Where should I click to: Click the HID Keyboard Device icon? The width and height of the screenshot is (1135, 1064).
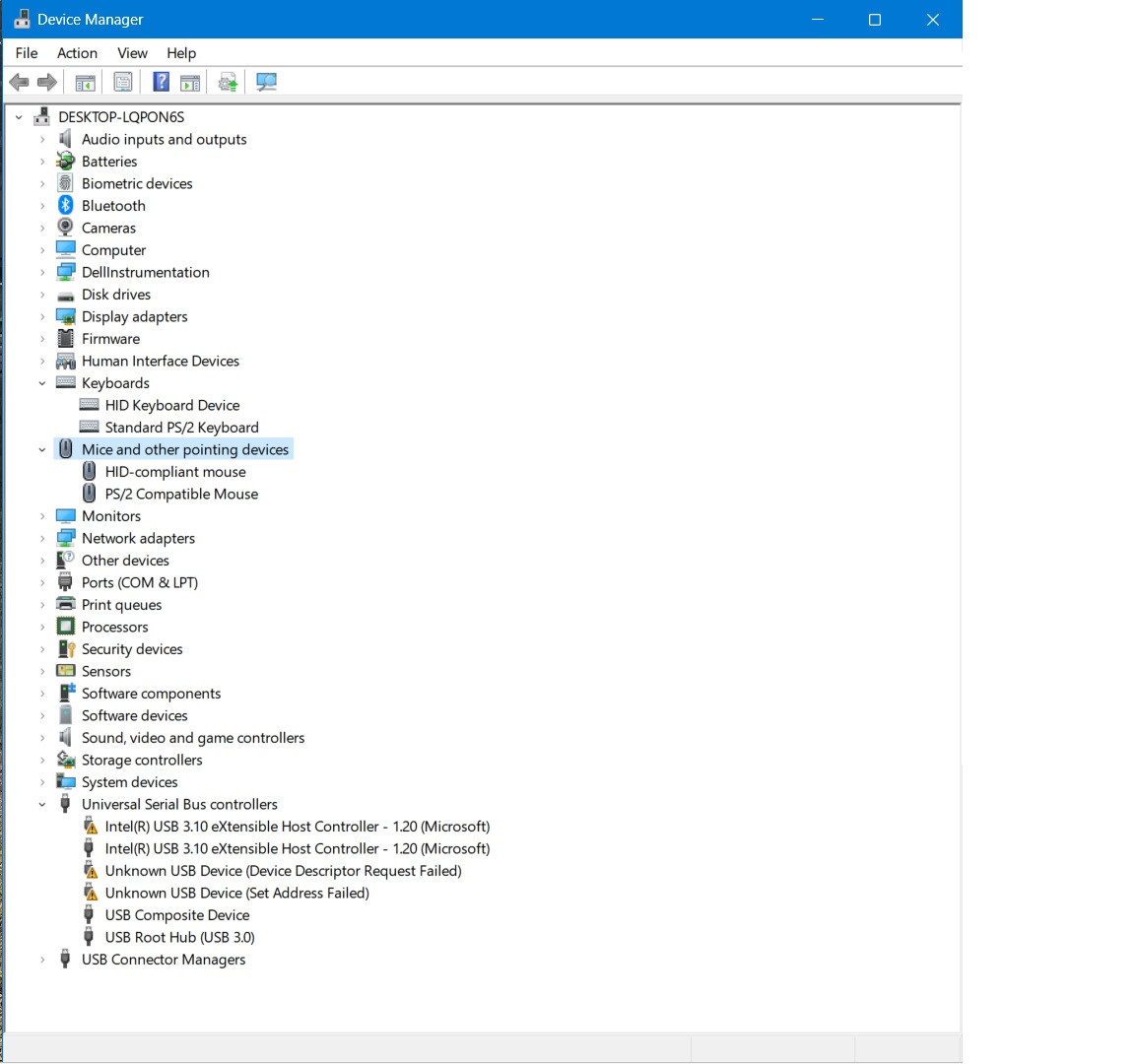coord(89,405)
